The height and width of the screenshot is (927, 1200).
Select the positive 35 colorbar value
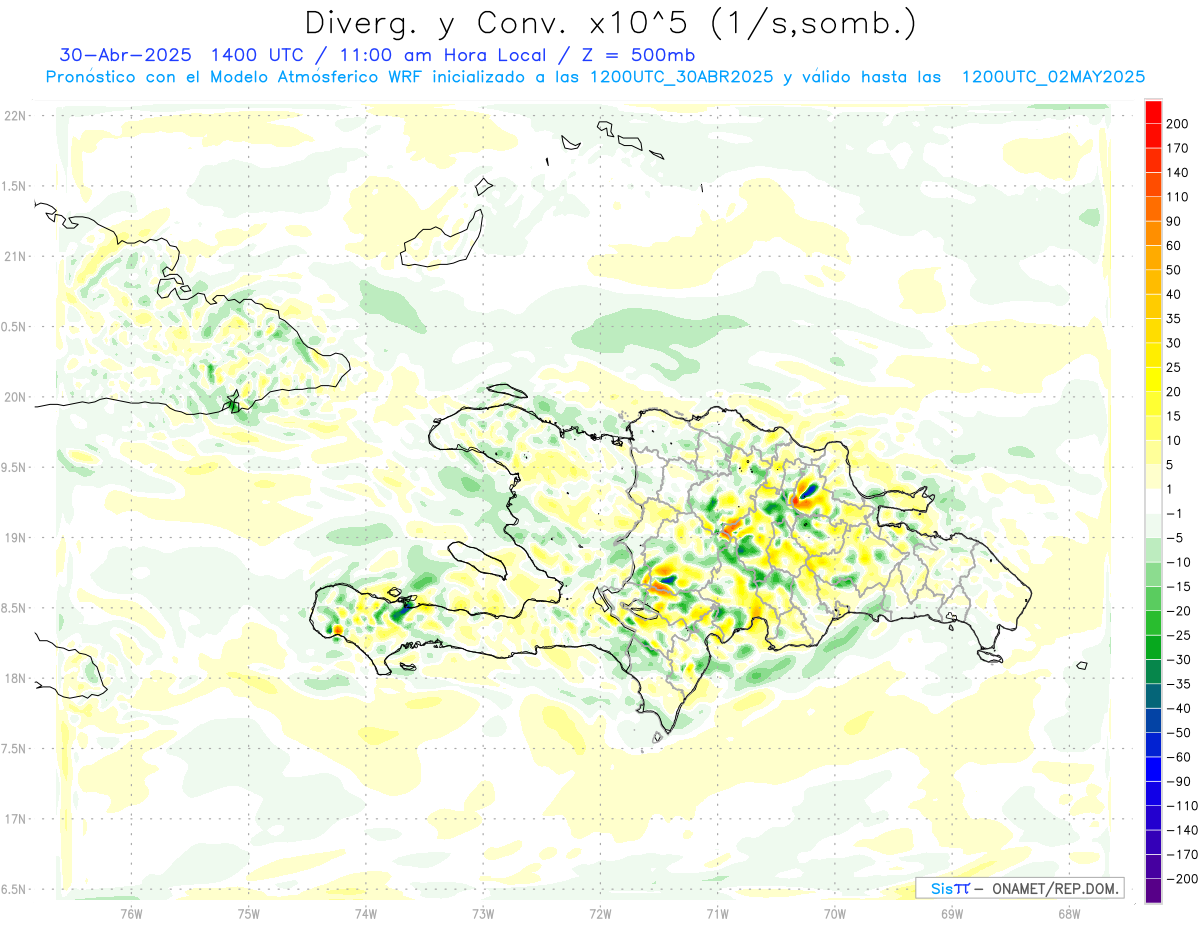tap(1174, 319)
